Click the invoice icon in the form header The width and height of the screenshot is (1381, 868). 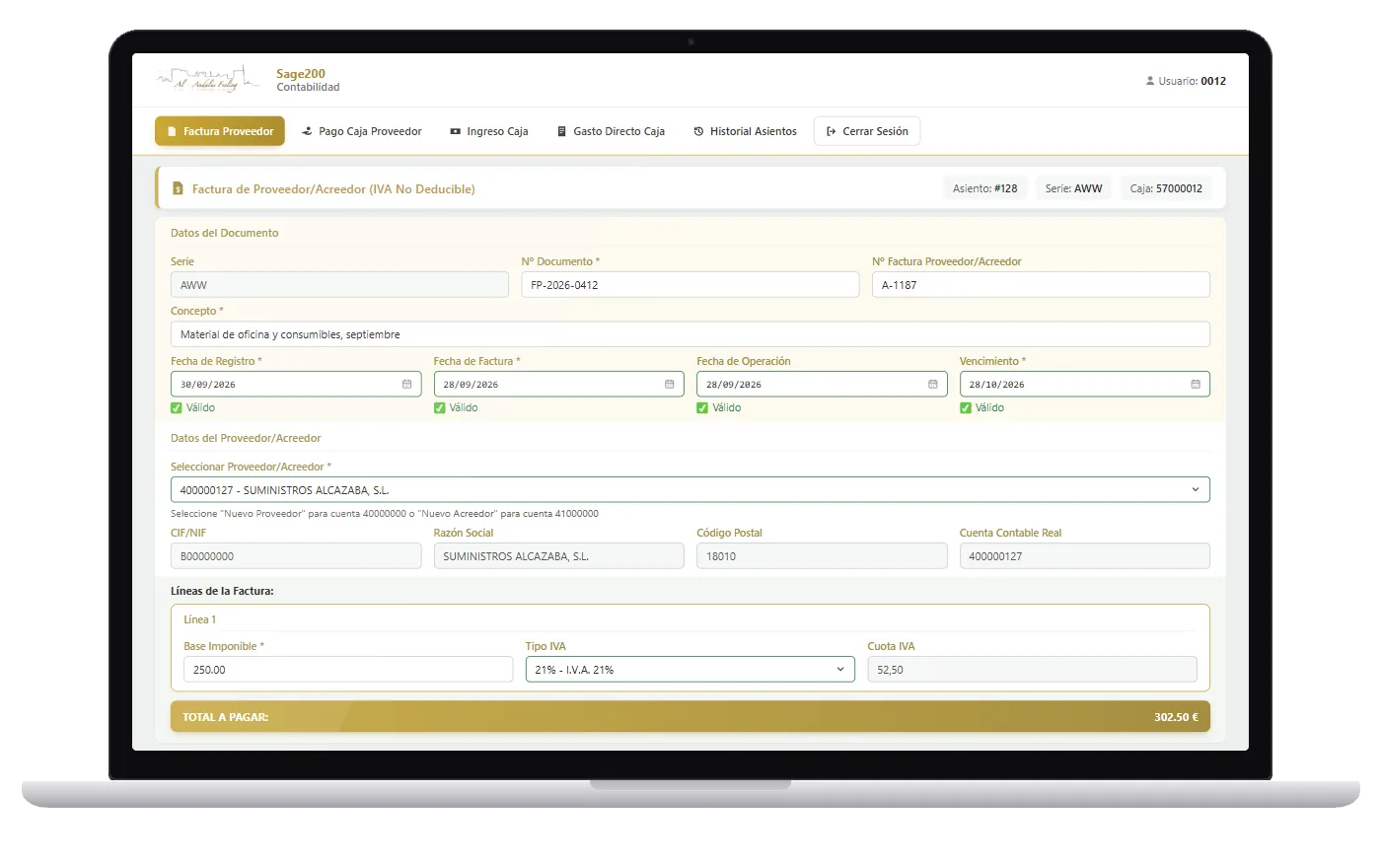pos(178,188)
